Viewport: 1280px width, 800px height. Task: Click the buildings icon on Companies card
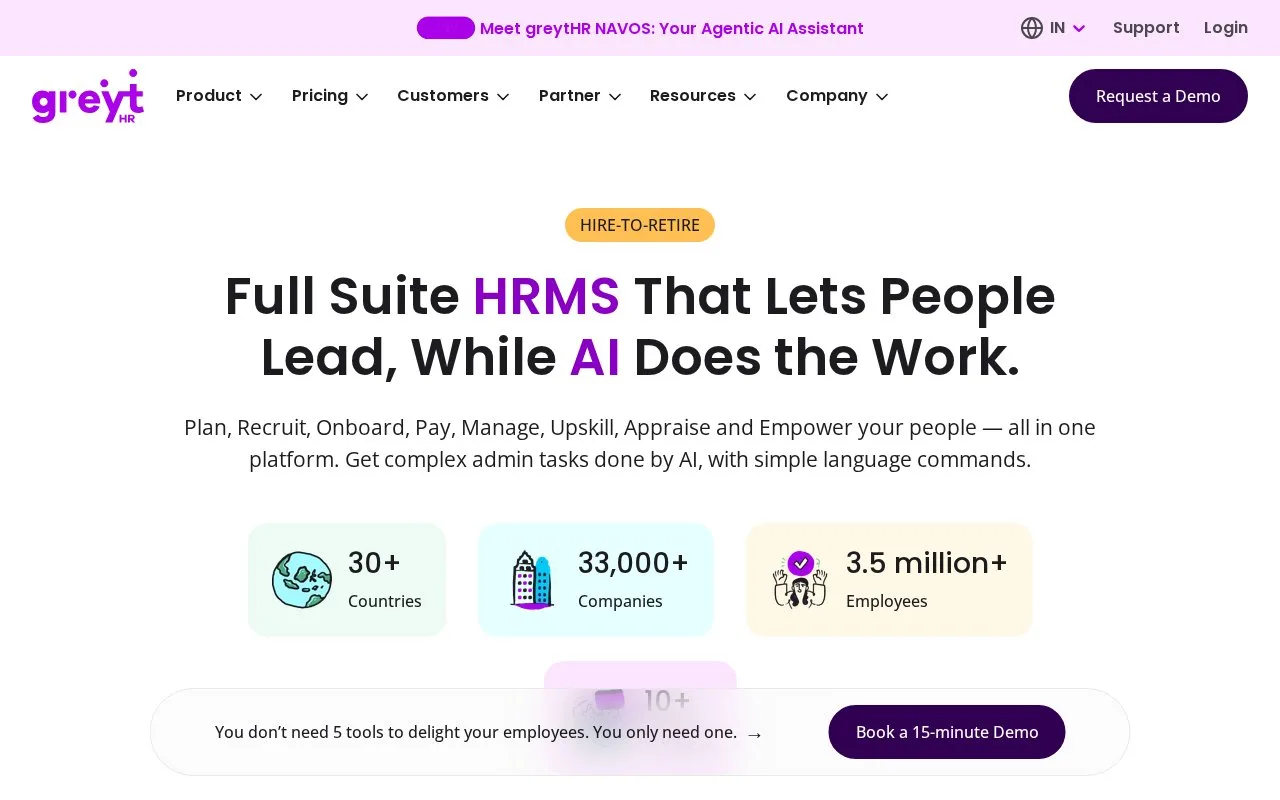click(532, 580)
